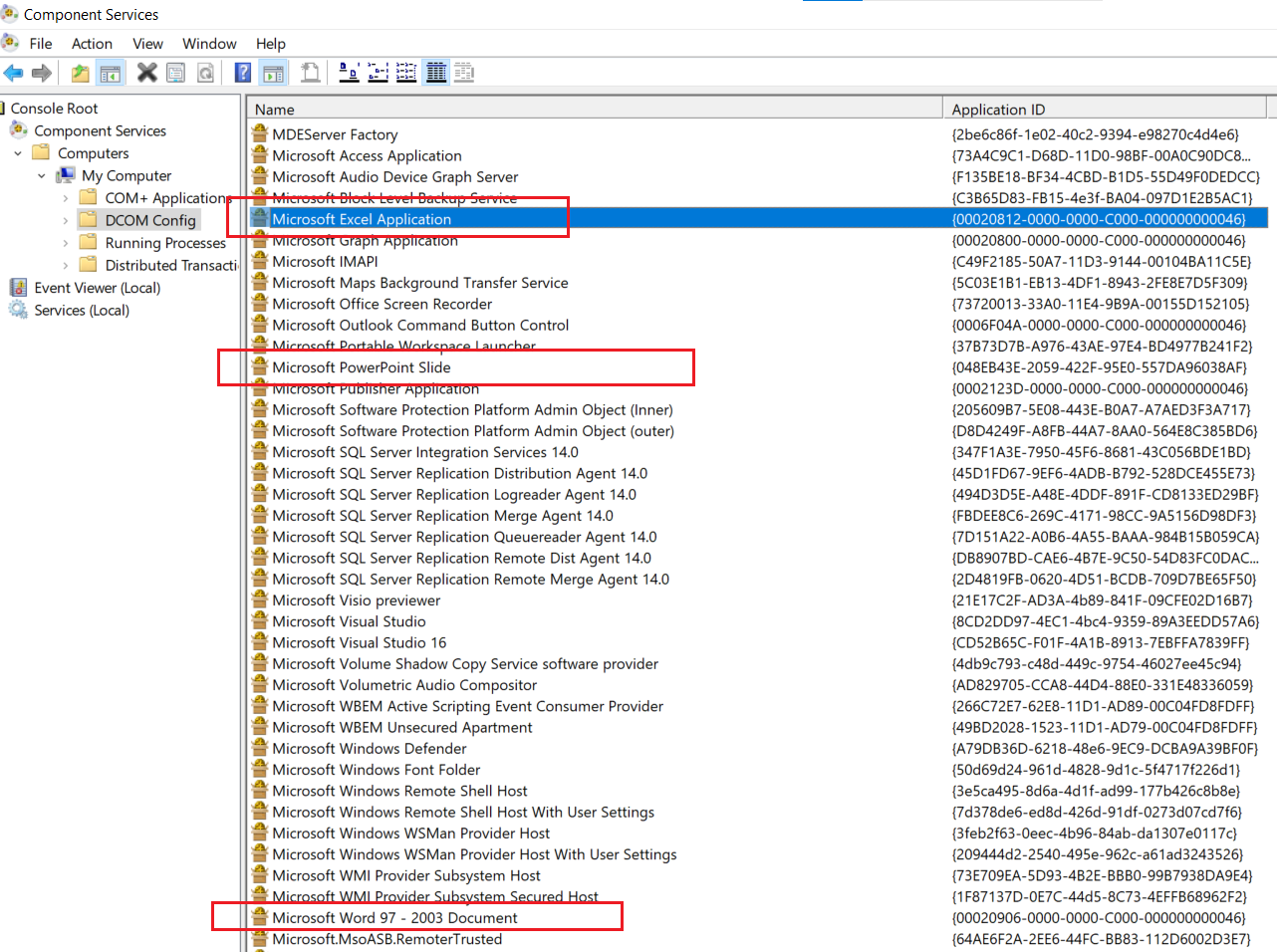Toggle Show/Hide Console Tree button
The image size is (1277, 952).
[110, 73]
